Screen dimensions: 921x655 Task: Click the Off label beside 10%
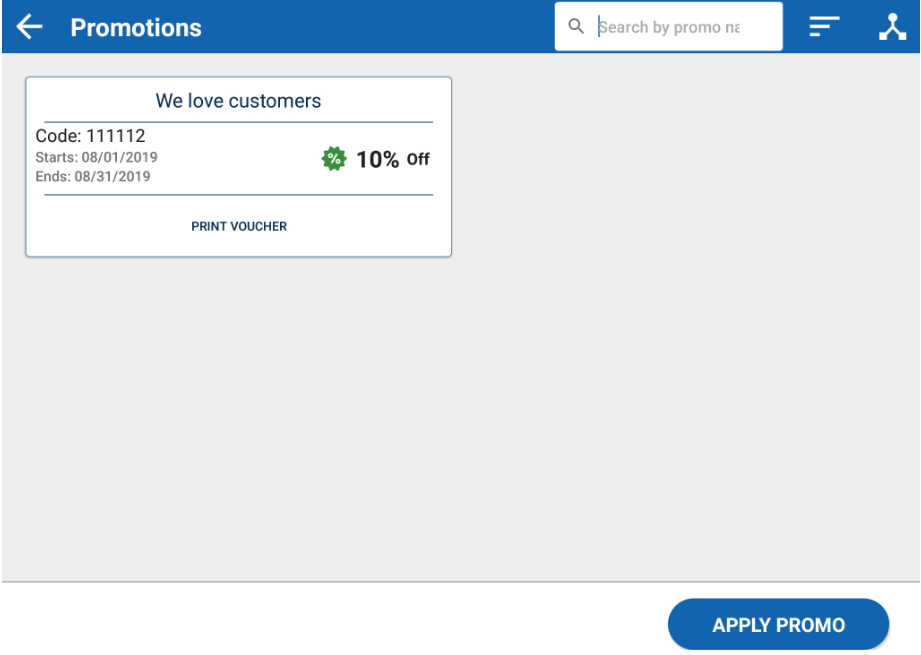point(418,159)
